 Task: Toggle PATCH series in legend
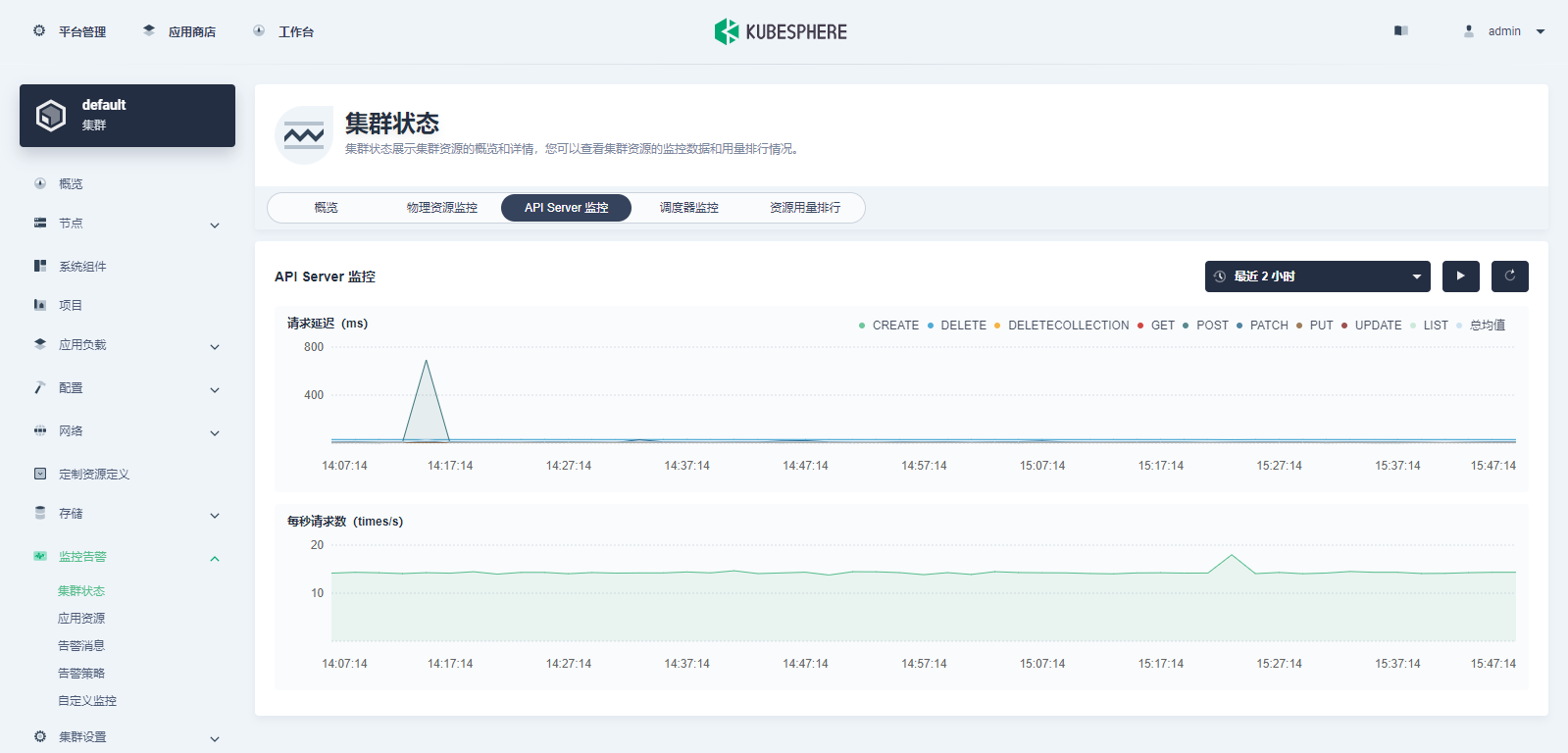click(1262, 326)
